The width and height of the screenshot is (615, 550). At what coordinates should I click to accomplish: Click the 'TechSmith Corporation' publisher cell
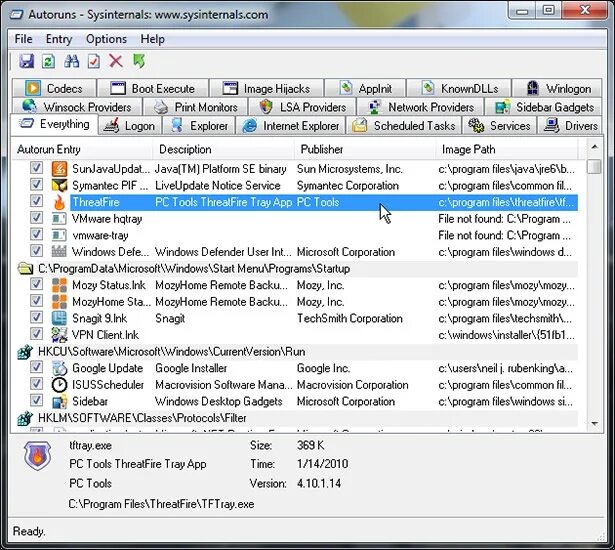pyautogui.click(x=350, y=319)
